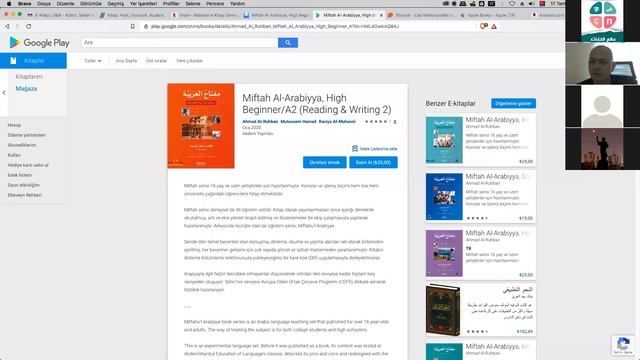
Task: Go back with the browser back arrow
Action: pos(7,26)
